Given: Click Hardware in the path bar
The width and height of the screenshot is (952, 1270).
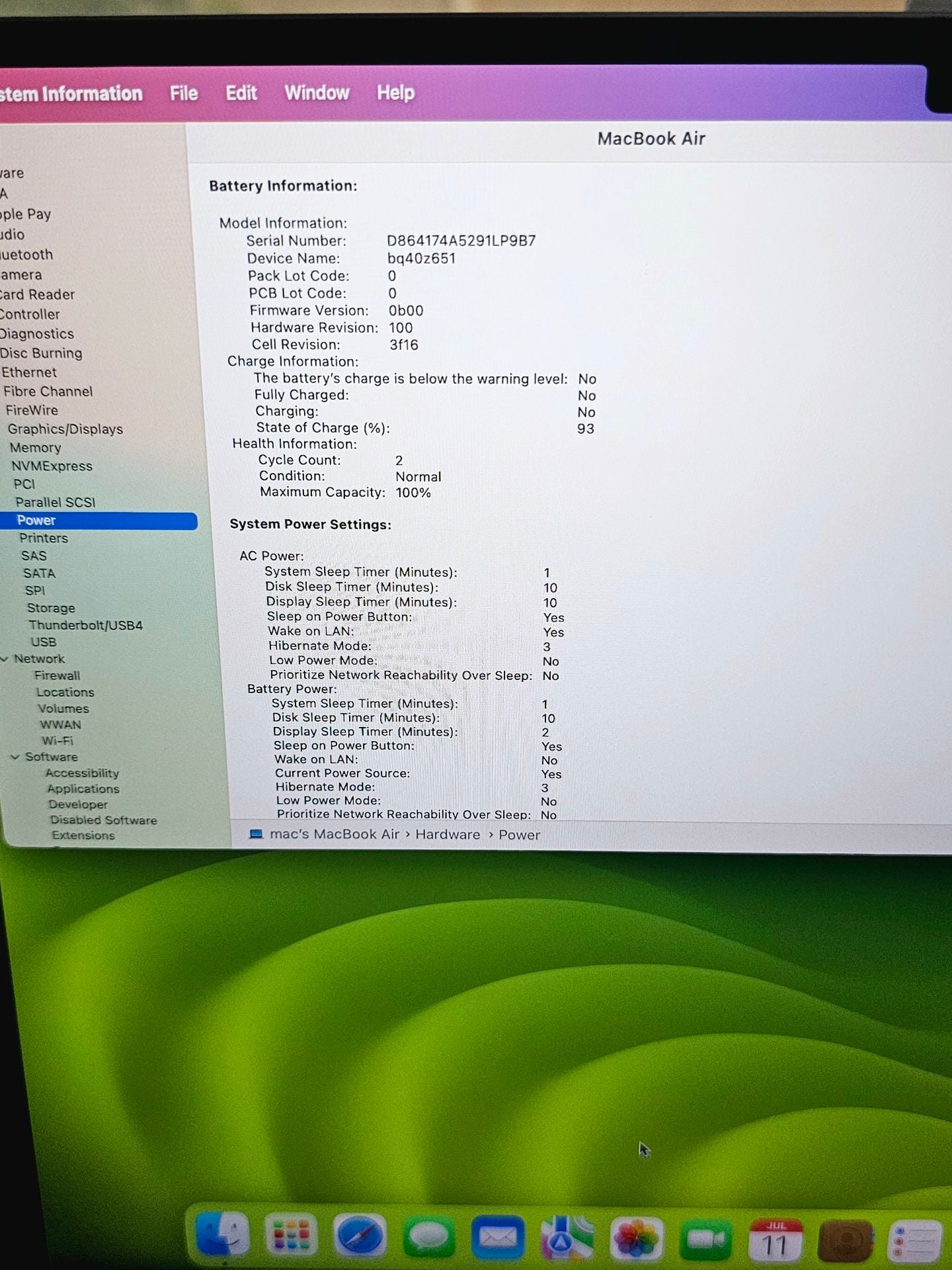Looking at the screenshot, I should [x=448, y=835].
